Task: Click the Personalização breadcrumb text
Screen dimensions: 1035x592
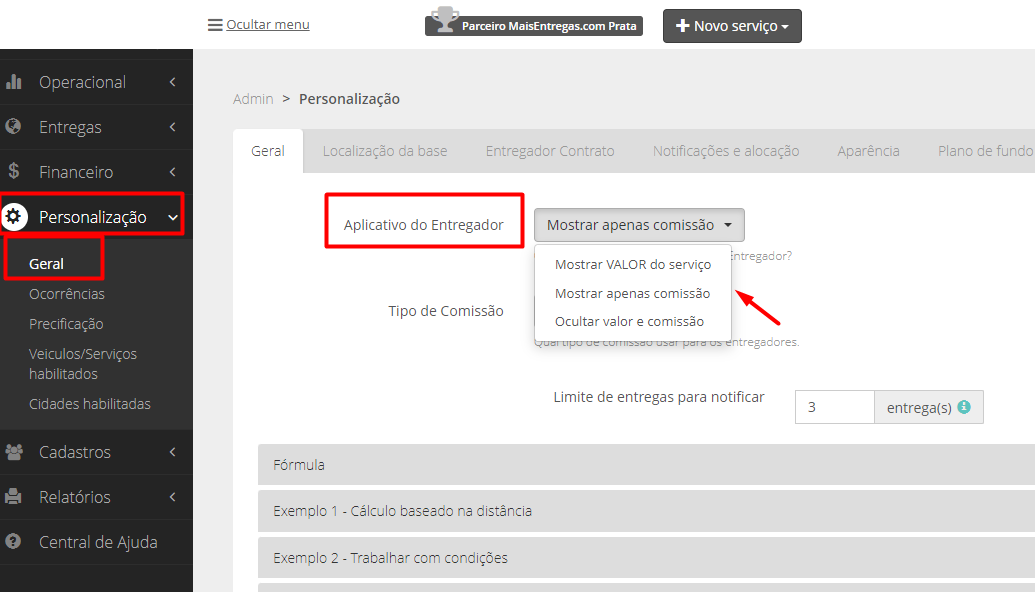Action: 349,99
